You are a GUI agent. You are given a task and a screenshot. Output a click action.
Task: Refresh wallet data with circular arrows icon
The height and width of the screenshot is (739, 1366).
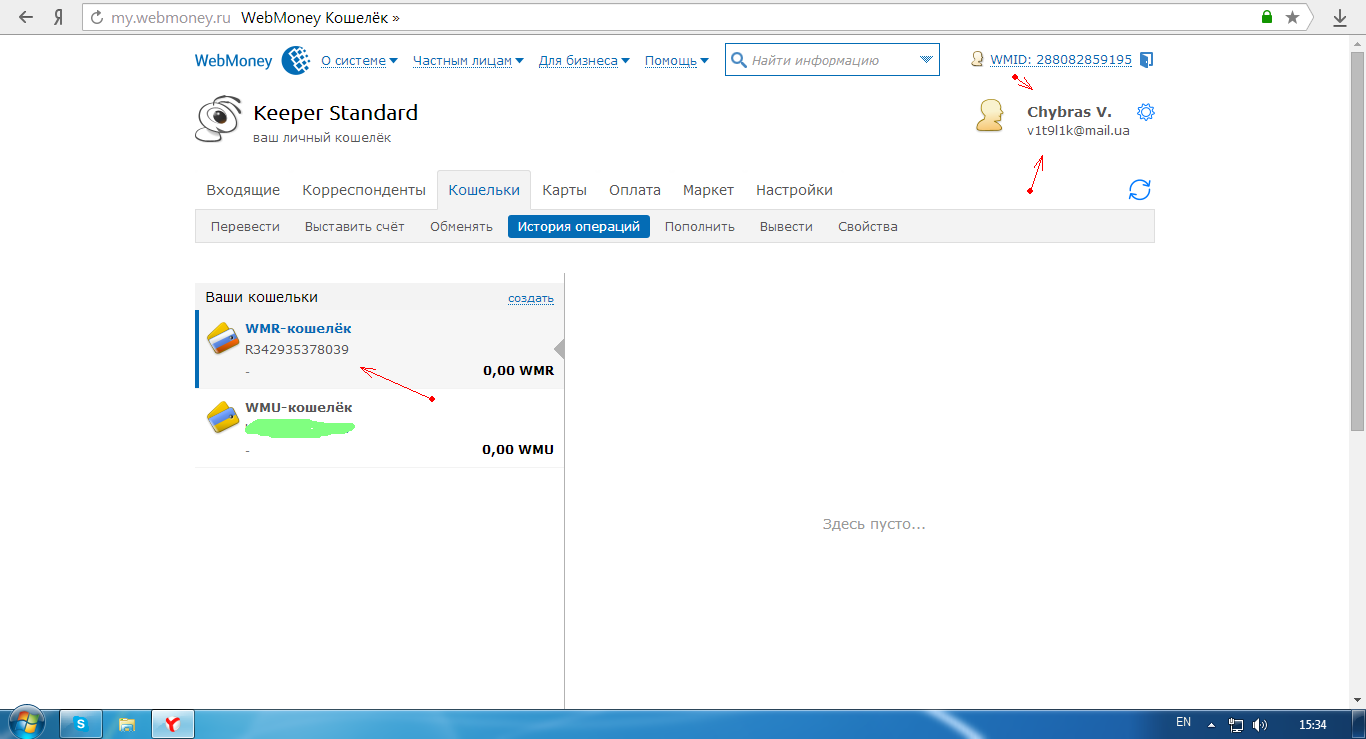(1139, 190)
